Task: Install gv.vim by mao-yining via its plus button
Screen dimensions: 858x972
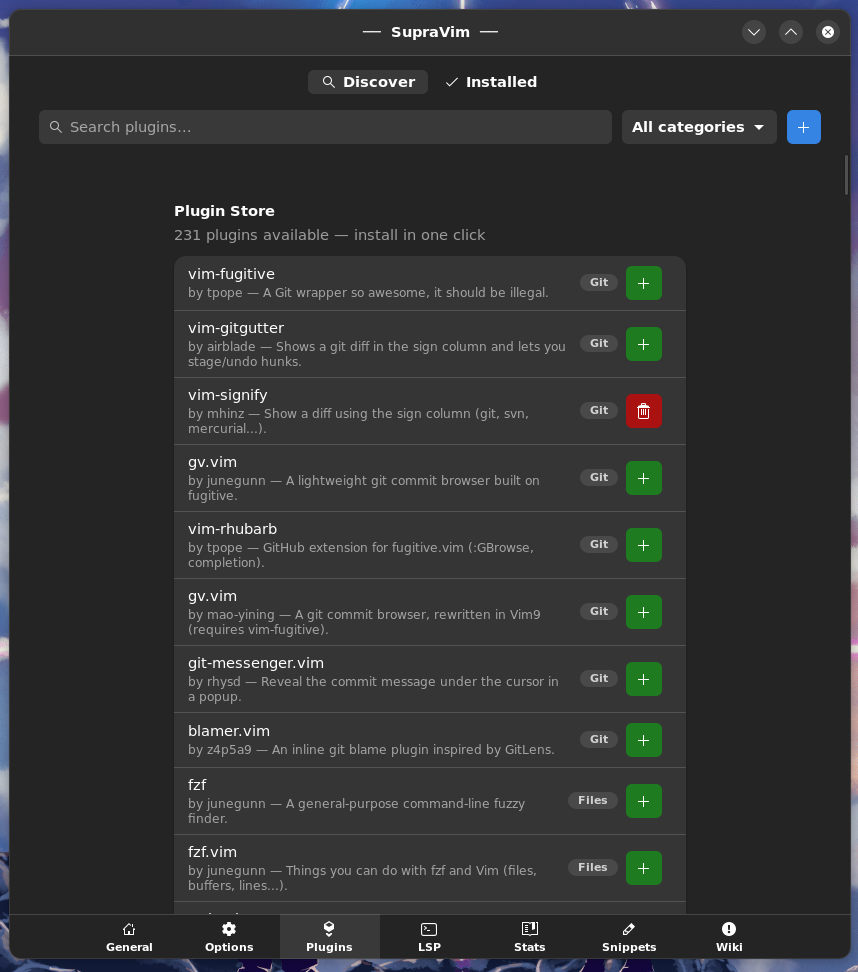Action: [x=644, y=612]
